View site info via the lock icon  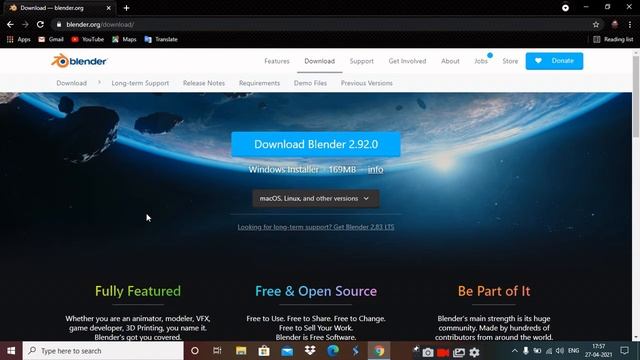(59, 24)
